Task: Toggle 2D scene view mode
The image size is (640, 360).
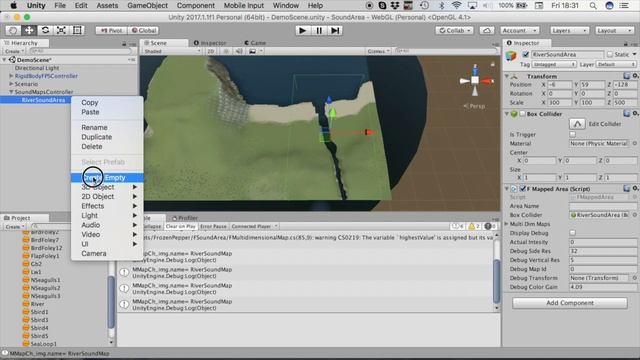Action: (x=211, y=51)
